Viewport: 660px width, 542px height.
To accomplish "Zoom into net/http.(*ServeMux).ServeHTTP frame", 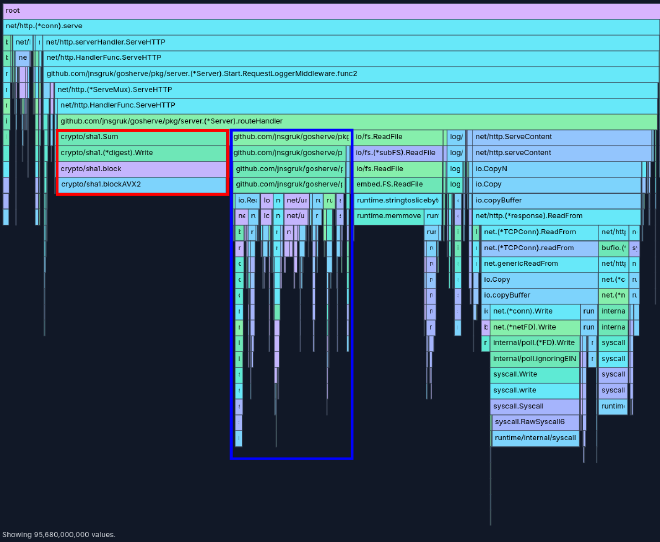I will click(356, 90).
